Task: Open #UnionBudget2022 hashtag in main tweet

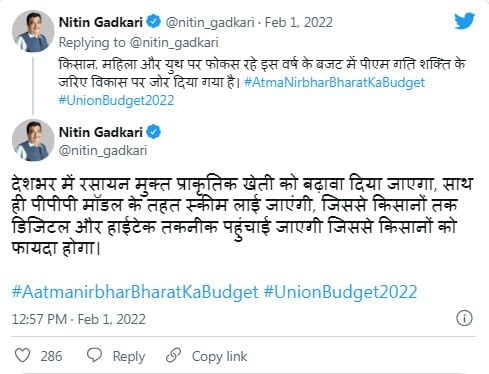Action: coord(340,292)
